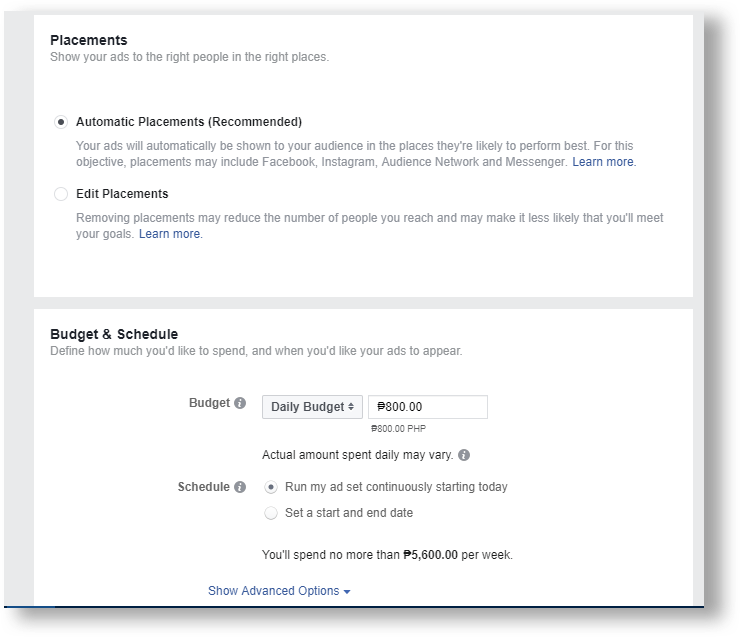Choose Run my ad set continuously option
This screenshot has height=637, width=740.
point(271,487)
